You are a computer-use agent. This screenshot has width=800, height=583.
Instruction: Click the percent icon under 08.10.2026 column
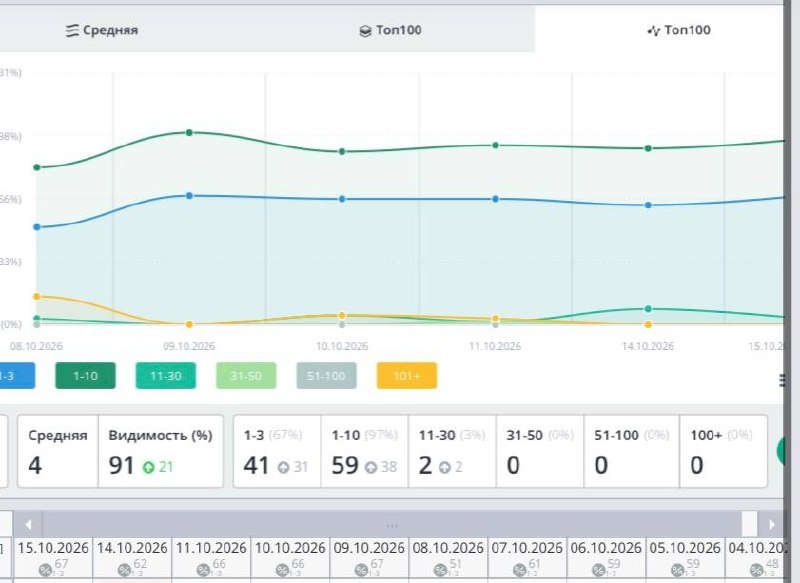click(x=440, y=570)
